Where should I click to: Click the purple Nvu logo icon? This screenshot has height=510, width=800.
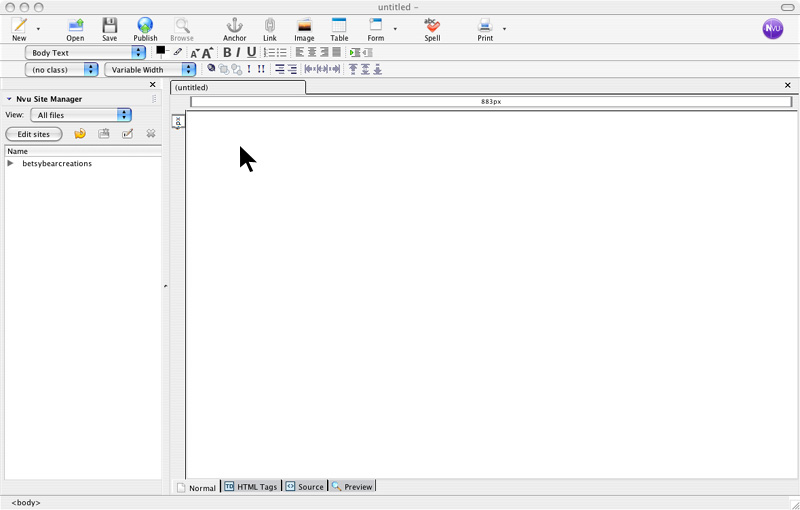coord(773,29)
